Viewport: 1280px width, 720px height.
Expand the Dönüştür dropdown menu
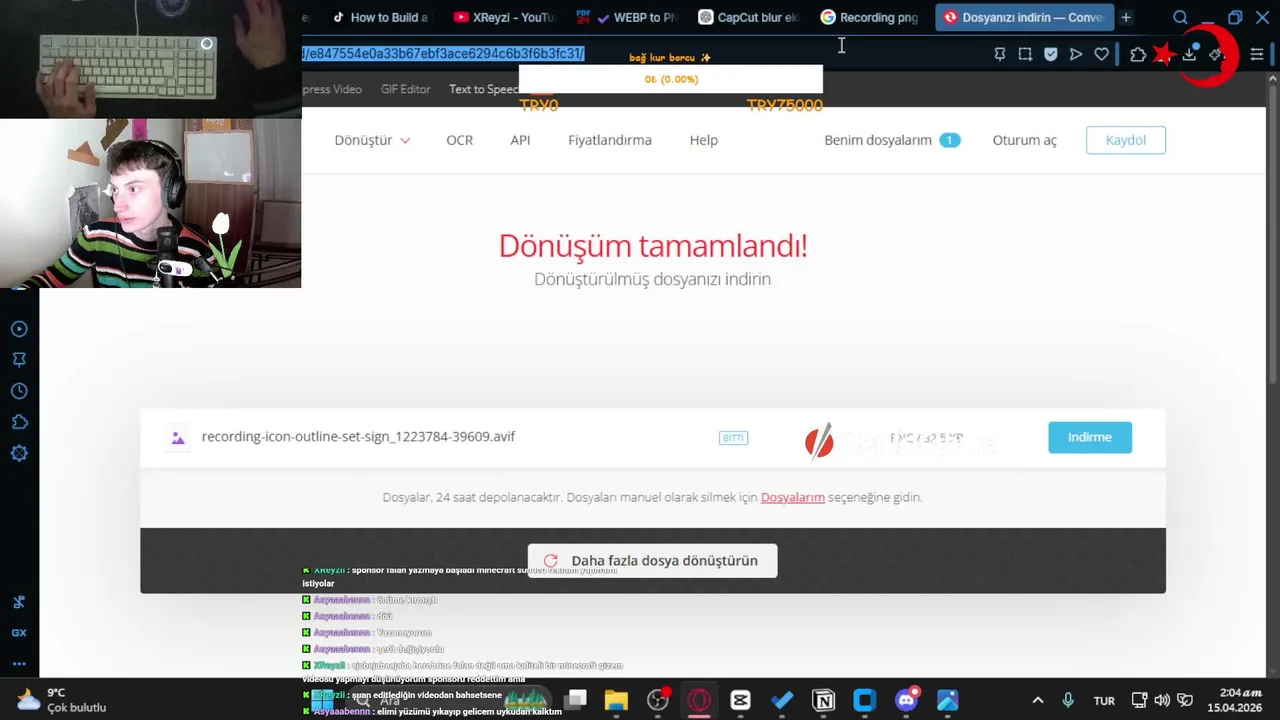tap(372, 140)
